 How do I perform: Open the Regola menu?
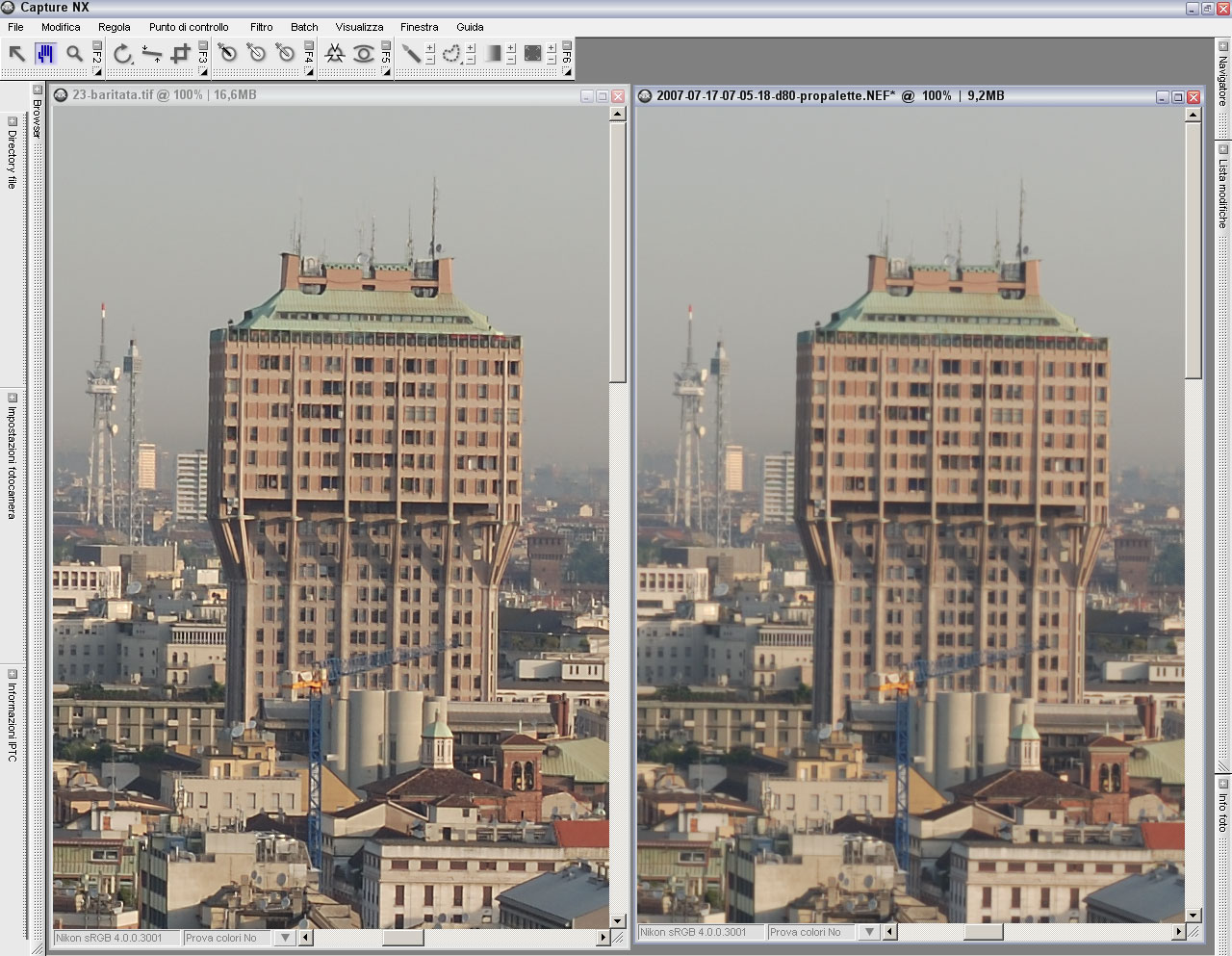point(115,27)
